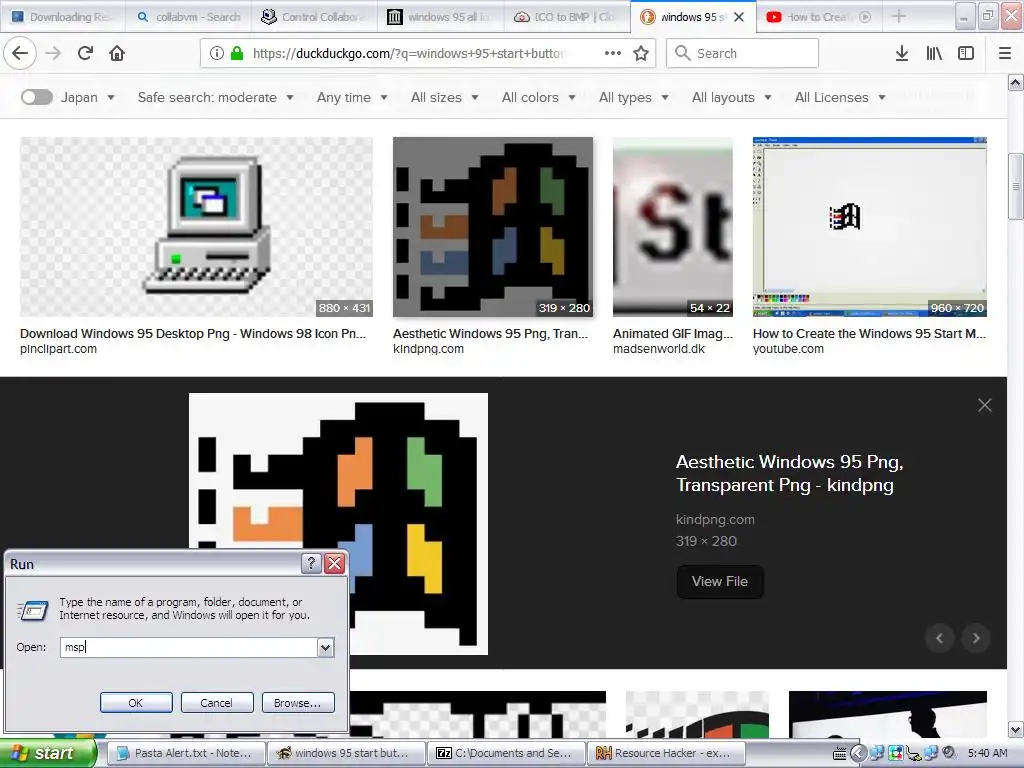Image resolution: width=1024 pixels, height=768 pixels.
Task: Open the Firefox hamburger menu
Action: [1005, 53]
